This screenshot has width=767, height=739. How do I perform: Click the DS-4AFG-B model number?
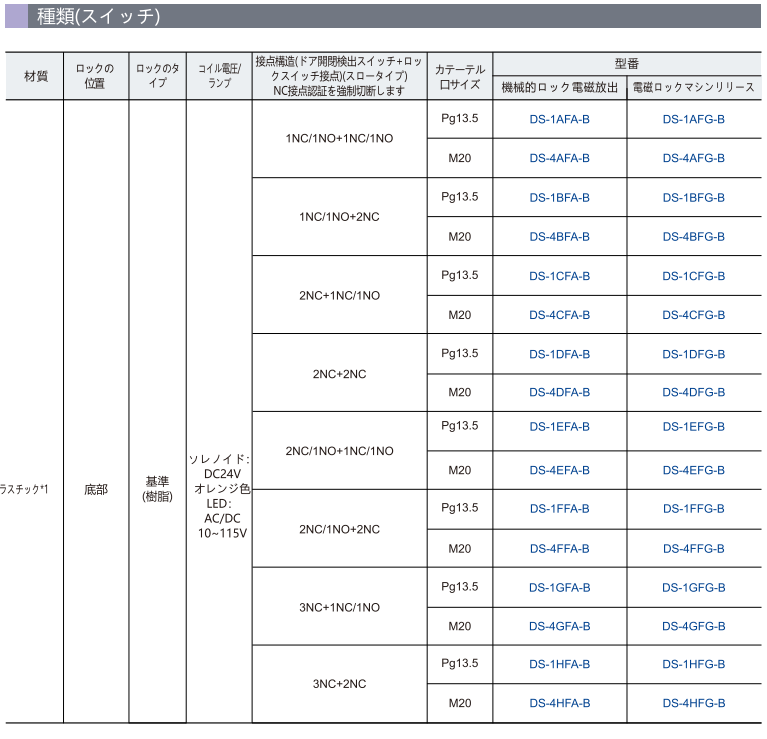pos(693,158)
